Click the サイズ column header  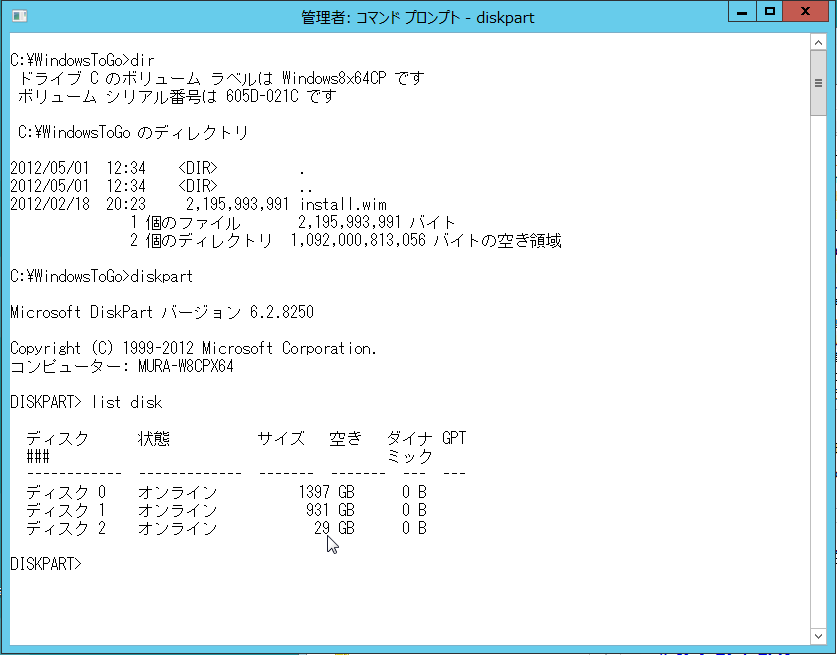[281, 438]
